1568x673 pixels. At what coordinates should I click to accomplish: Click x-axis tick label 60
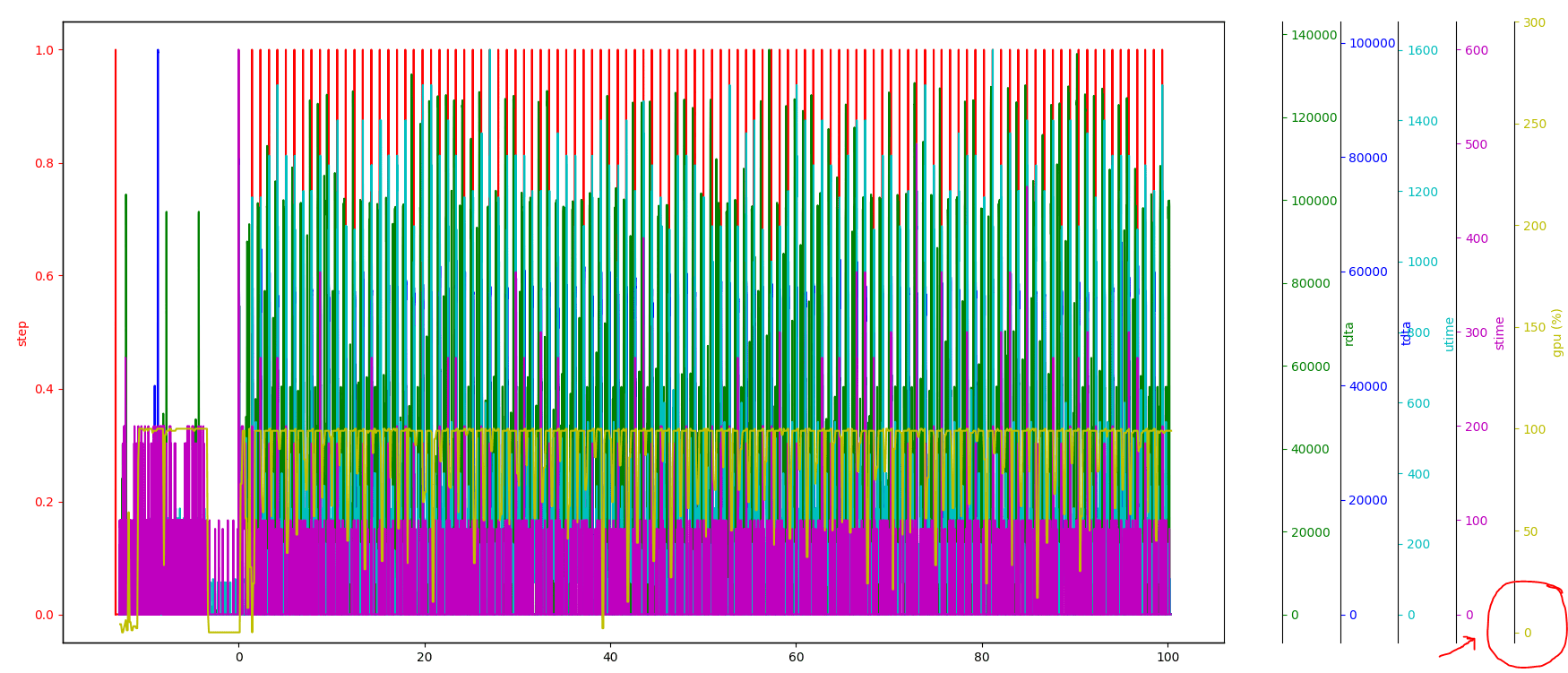[797, 657]
